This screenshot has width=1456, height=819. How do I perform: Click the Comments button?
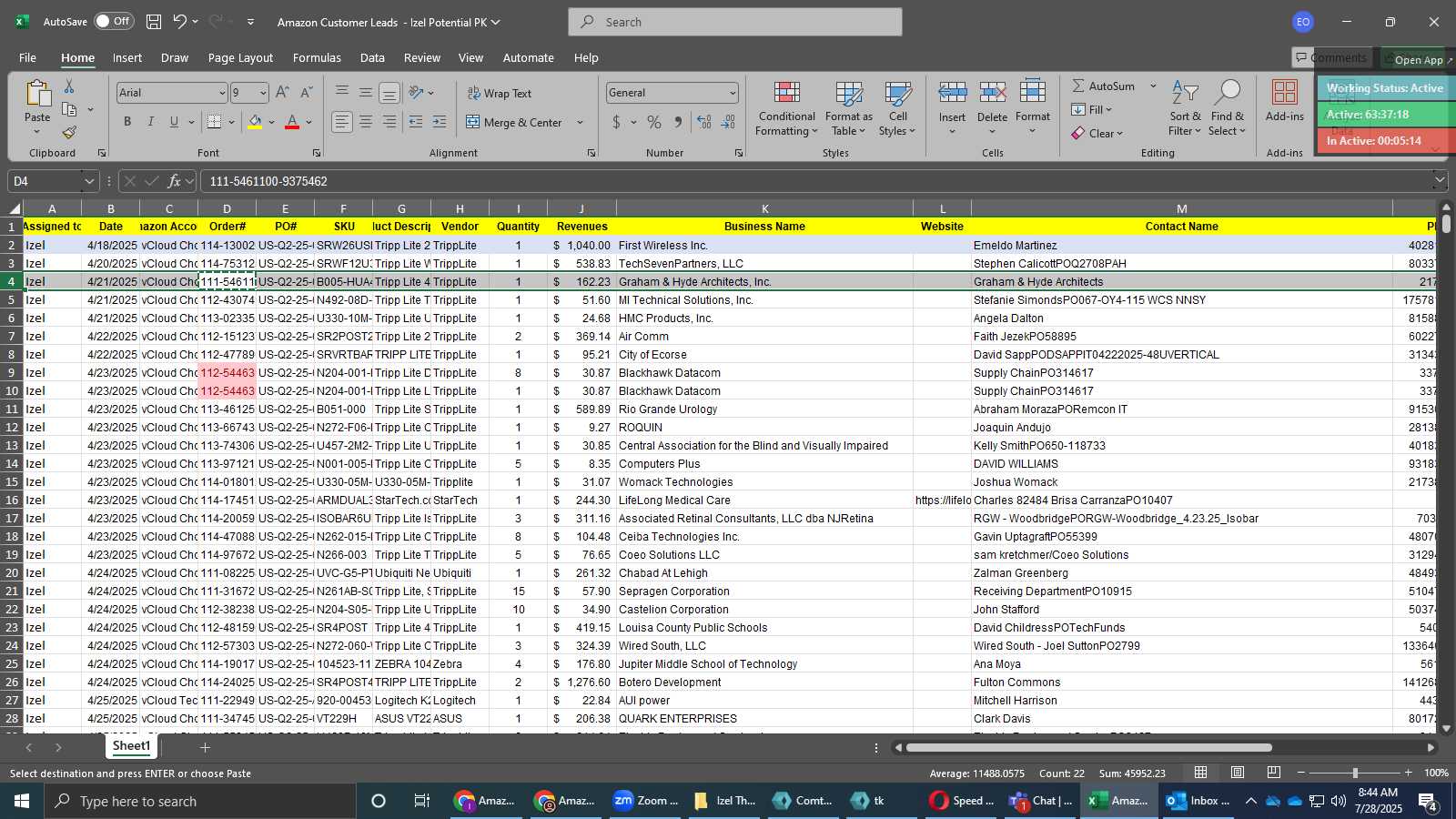1331,57
